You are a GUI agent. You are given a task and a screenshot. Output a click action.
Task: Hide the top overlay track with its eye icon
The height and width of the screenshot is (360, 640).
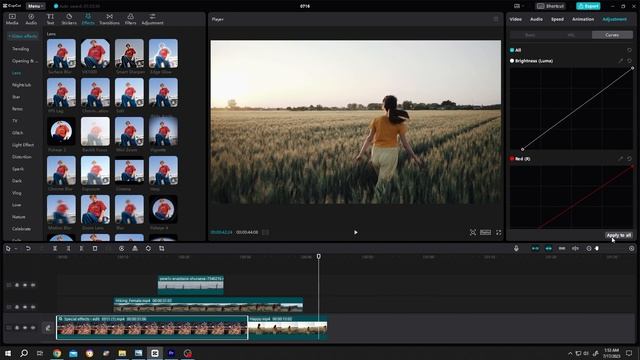[25, 285]
